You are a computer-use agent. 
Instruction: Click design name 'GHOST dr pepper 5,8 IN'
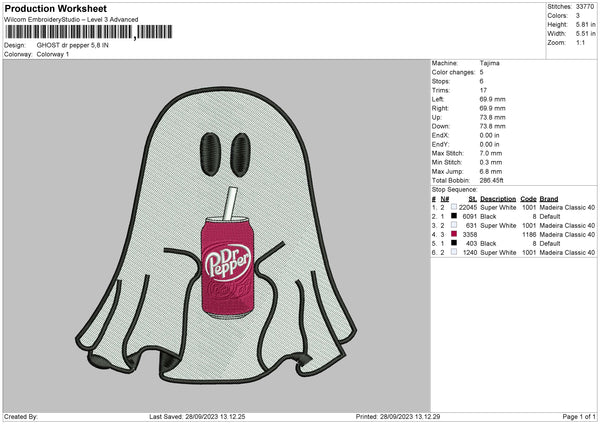click(73, 45)
